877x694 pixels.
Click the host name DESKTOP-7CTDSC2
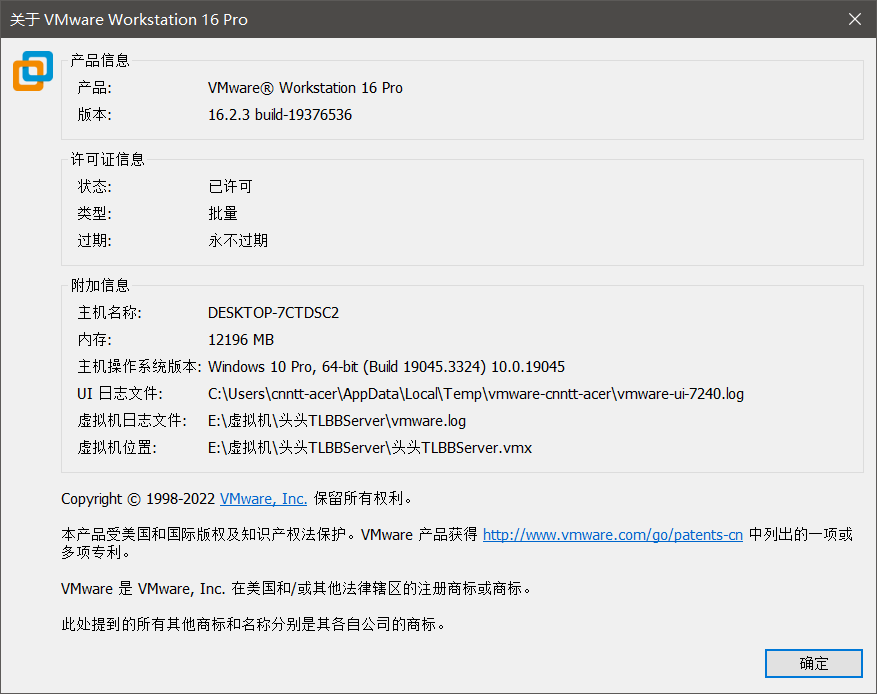pyautogui.click(x=274, y=313)
